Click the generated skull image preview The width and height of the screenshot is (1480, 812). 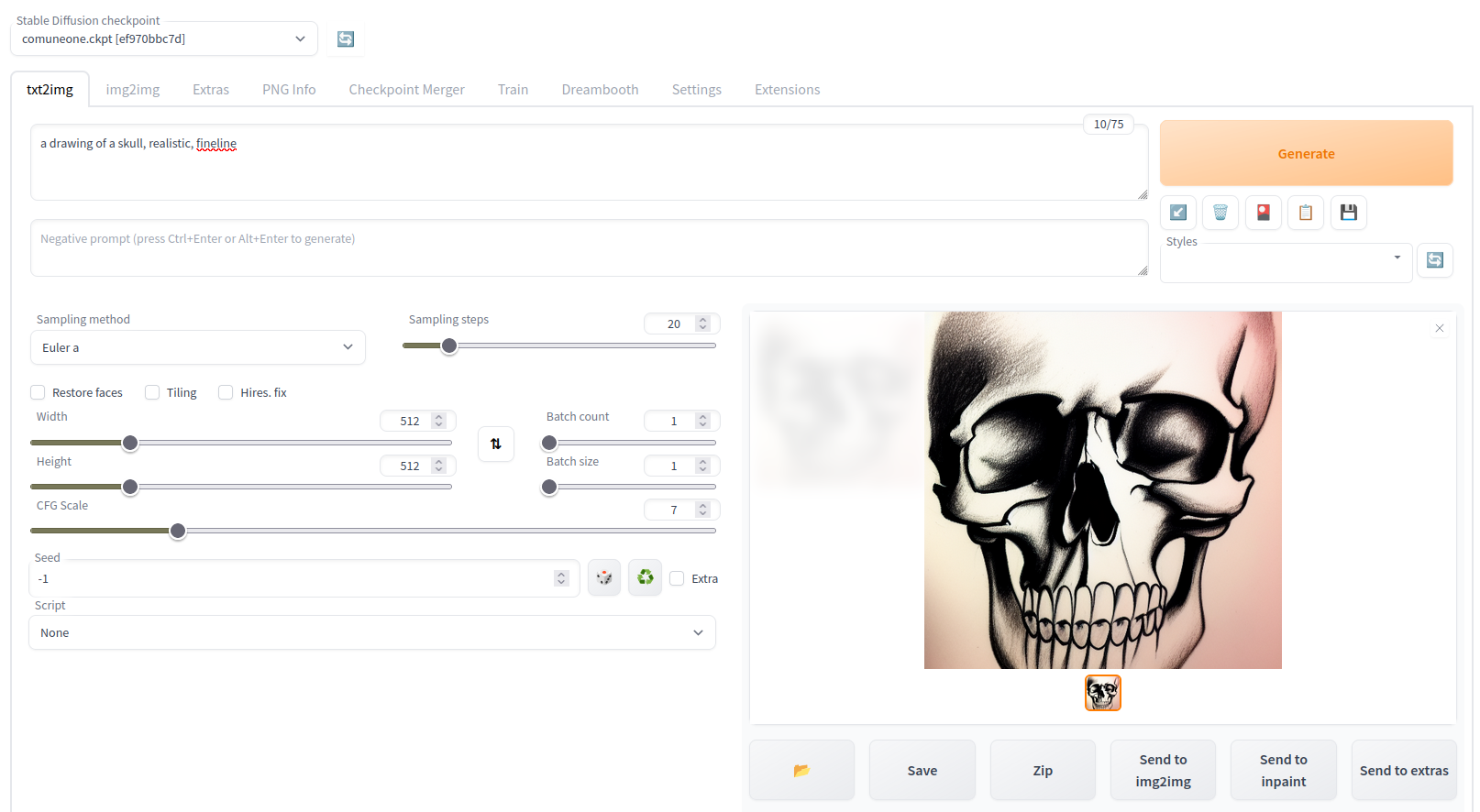(1103, 490)
